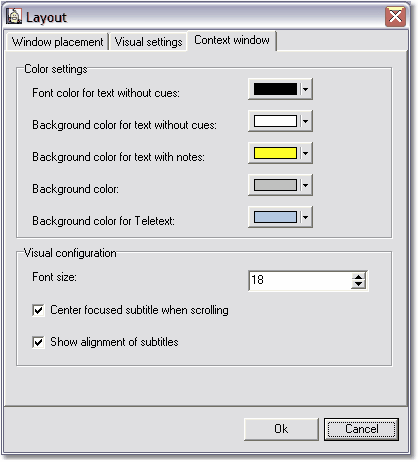The width and height of the screenshot is (418, 462).
Task: Uncheck Center focused subtitle when scrolling
Action: (x=38, y=310)
